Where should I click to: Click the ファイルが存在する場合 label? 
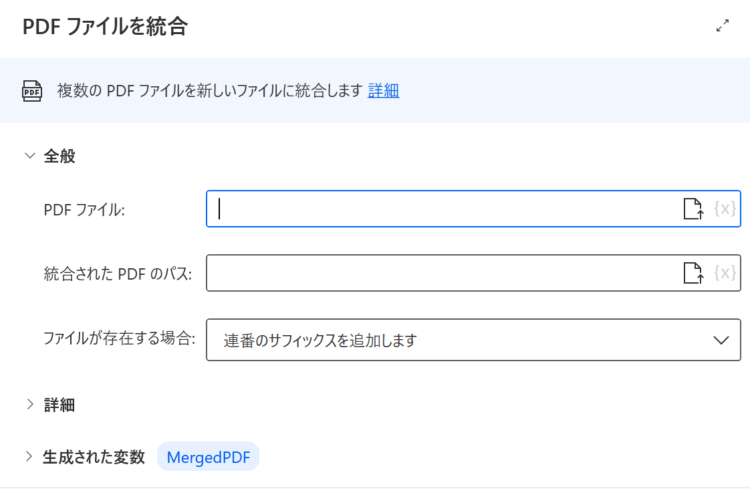click(120, 338)
